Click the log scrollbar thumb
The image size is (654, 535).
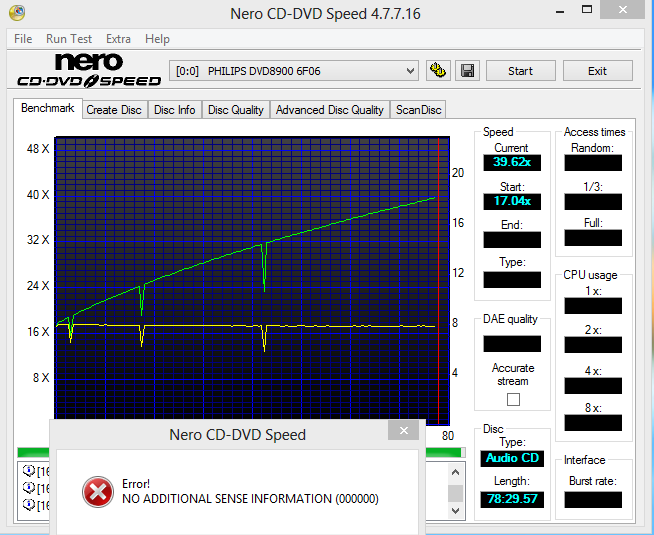click(x=455, y=493)
